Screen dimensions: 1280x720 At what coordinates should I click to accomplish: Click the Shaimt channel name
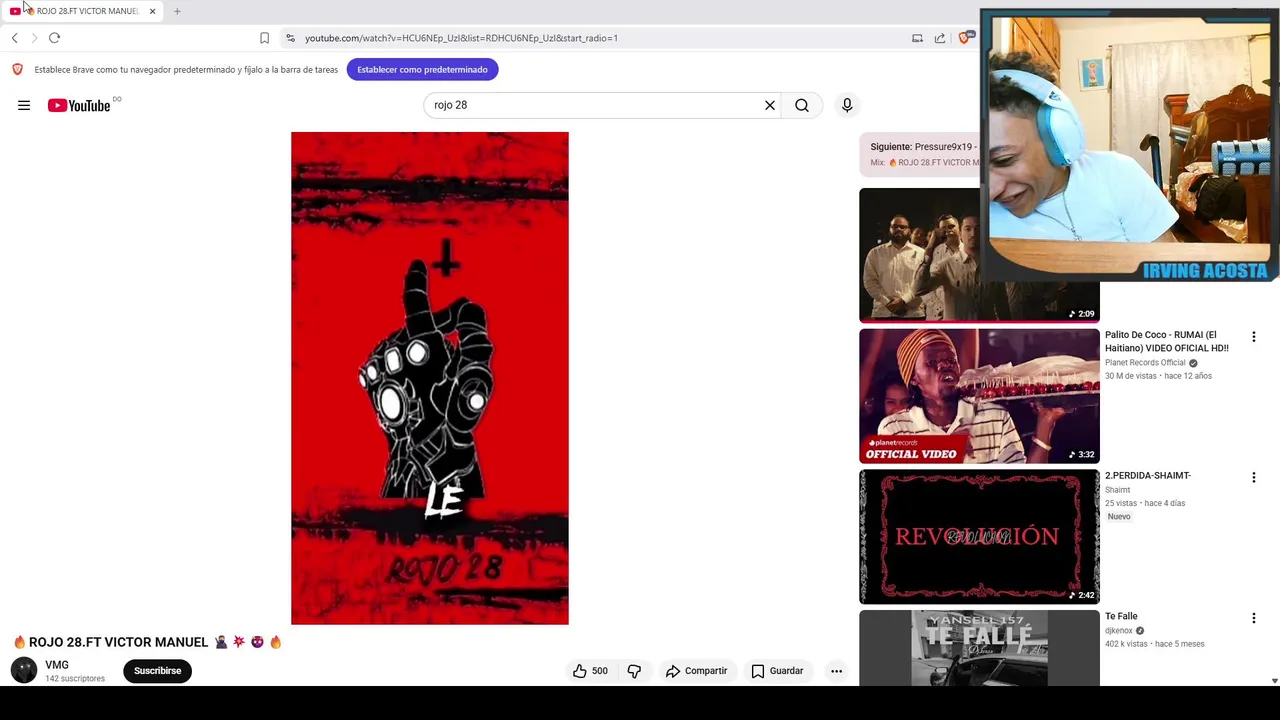1117,490
